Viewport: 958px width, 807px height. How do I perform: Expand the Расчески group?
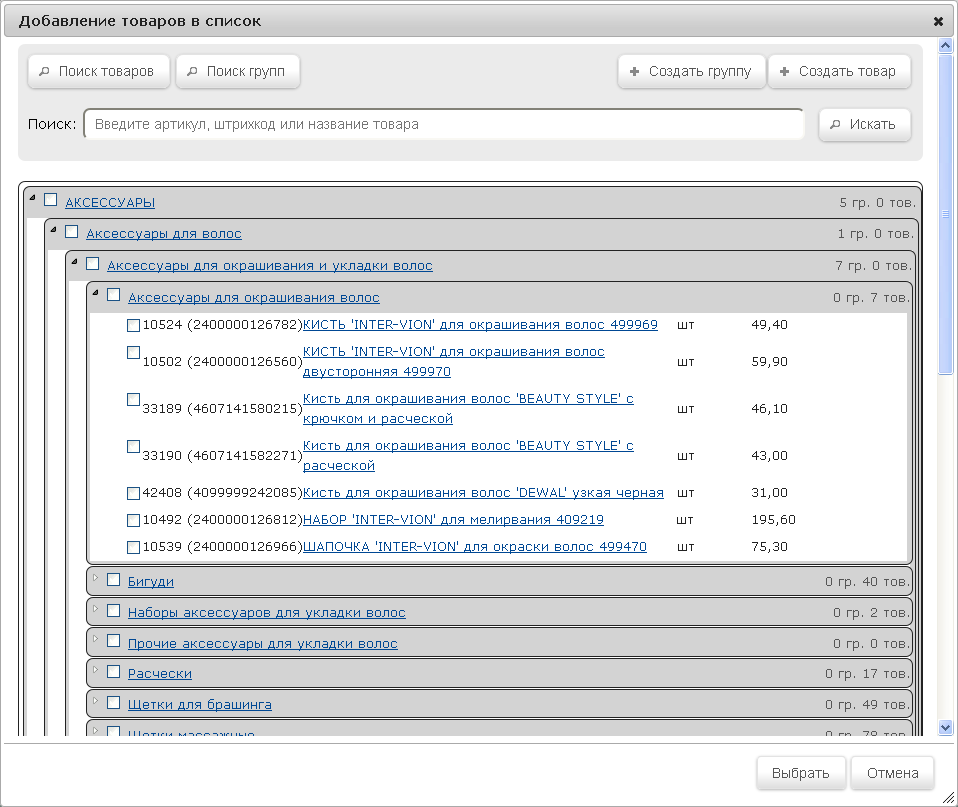pyautogui.click(x=95, y=670)
